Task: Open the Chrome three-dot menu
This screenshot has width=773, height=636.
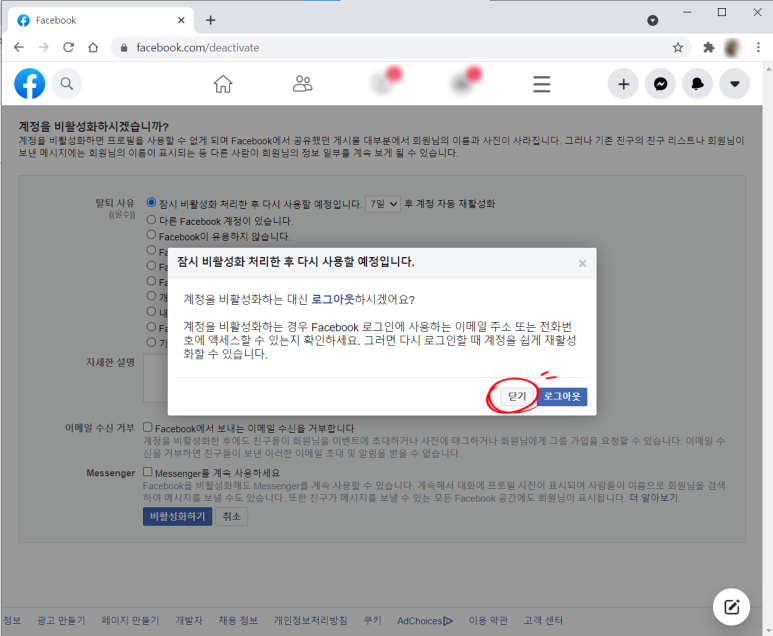Action: coord(758,47)
